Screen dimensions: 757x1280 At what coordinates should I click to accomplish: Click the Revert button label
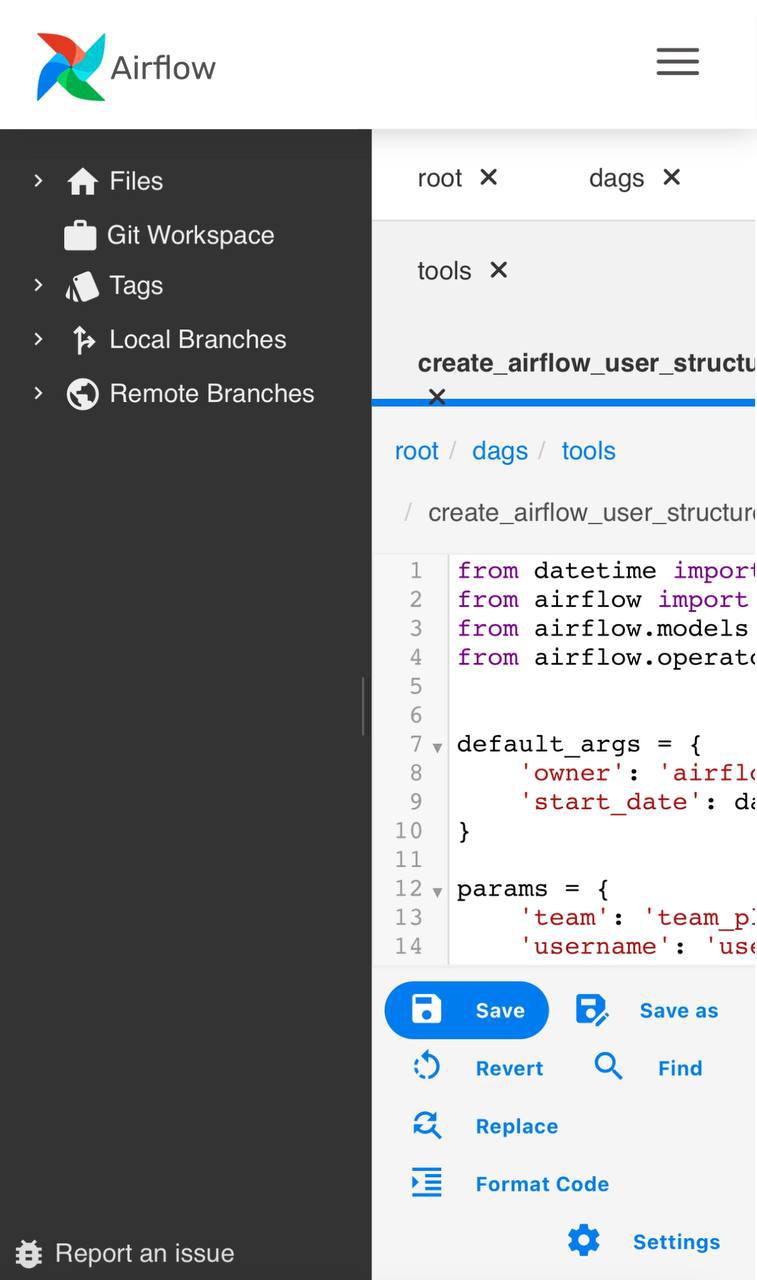click(509, 1068)
